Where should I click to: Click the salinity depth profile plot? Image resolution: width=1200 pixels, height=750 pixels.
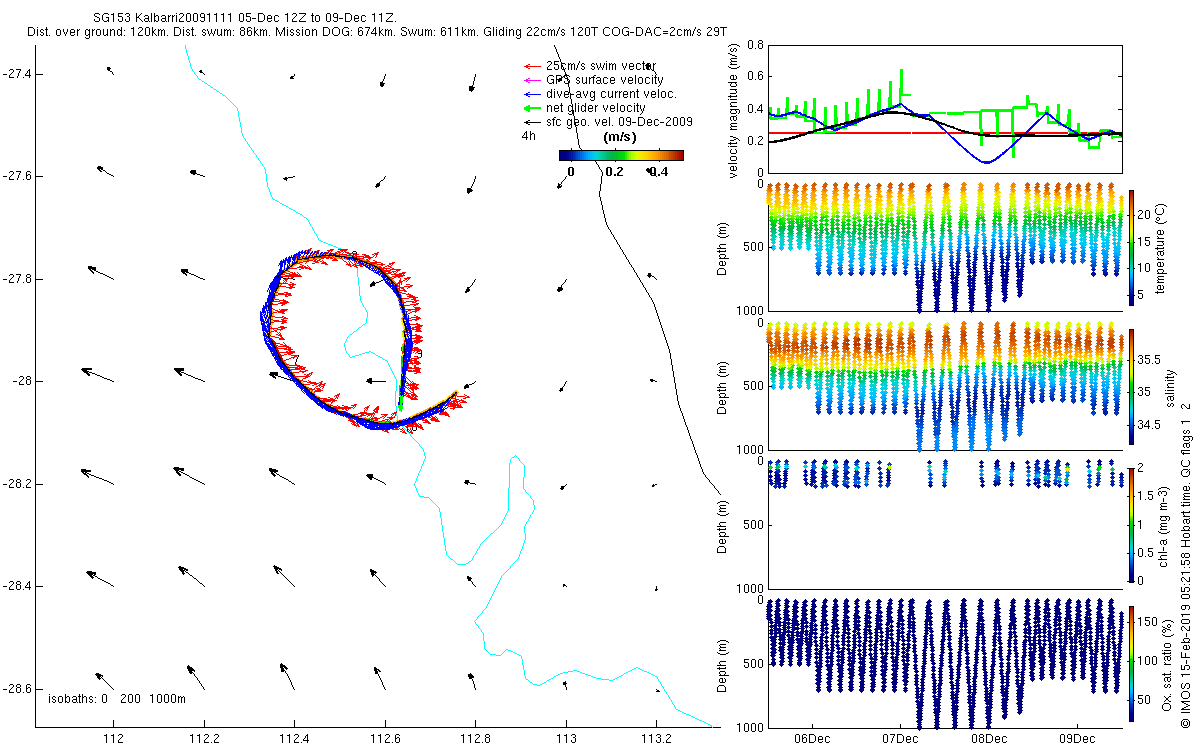pyautogui.click(x=945, y=386)
